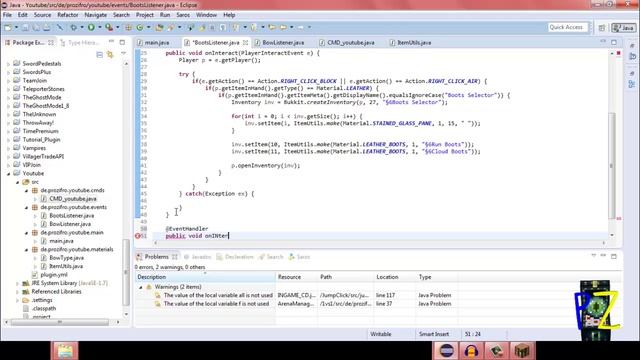Toggle Link with Editor in Package Explorer
Viewport: 640px width, 360px height.
110,54
